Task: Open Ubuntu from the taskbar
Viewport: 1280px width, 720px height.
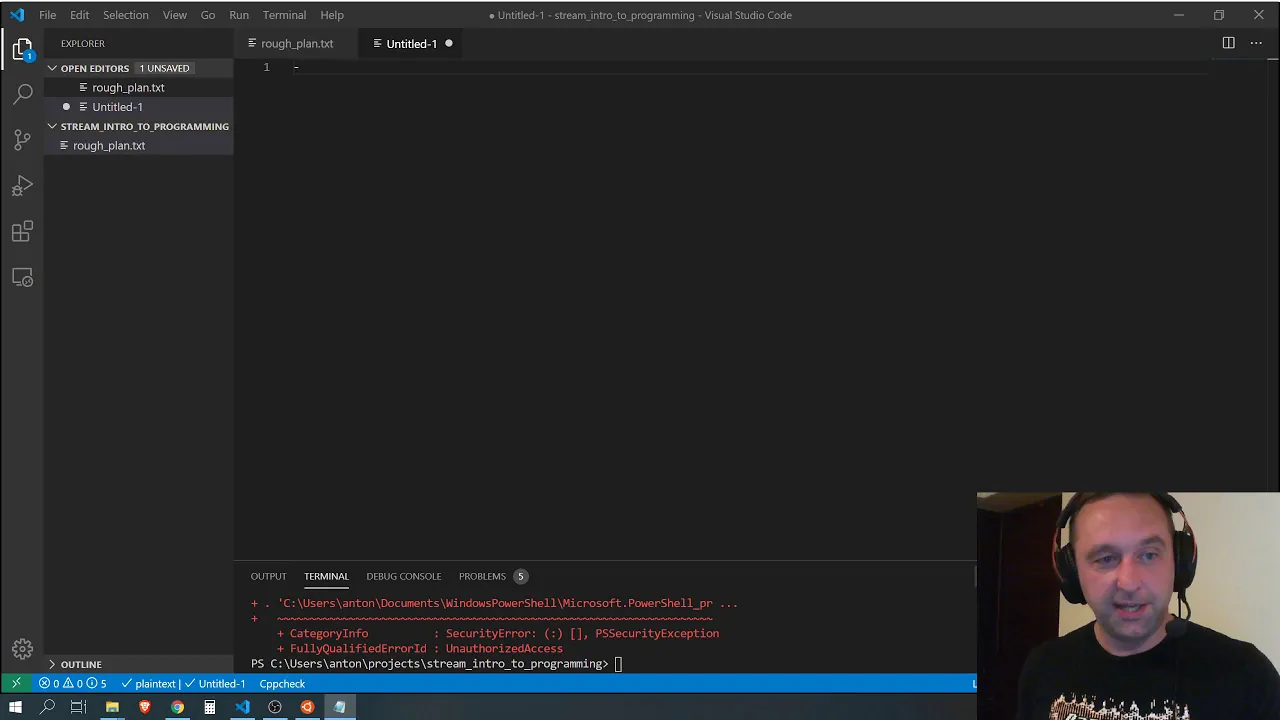Action: (307, 707)
